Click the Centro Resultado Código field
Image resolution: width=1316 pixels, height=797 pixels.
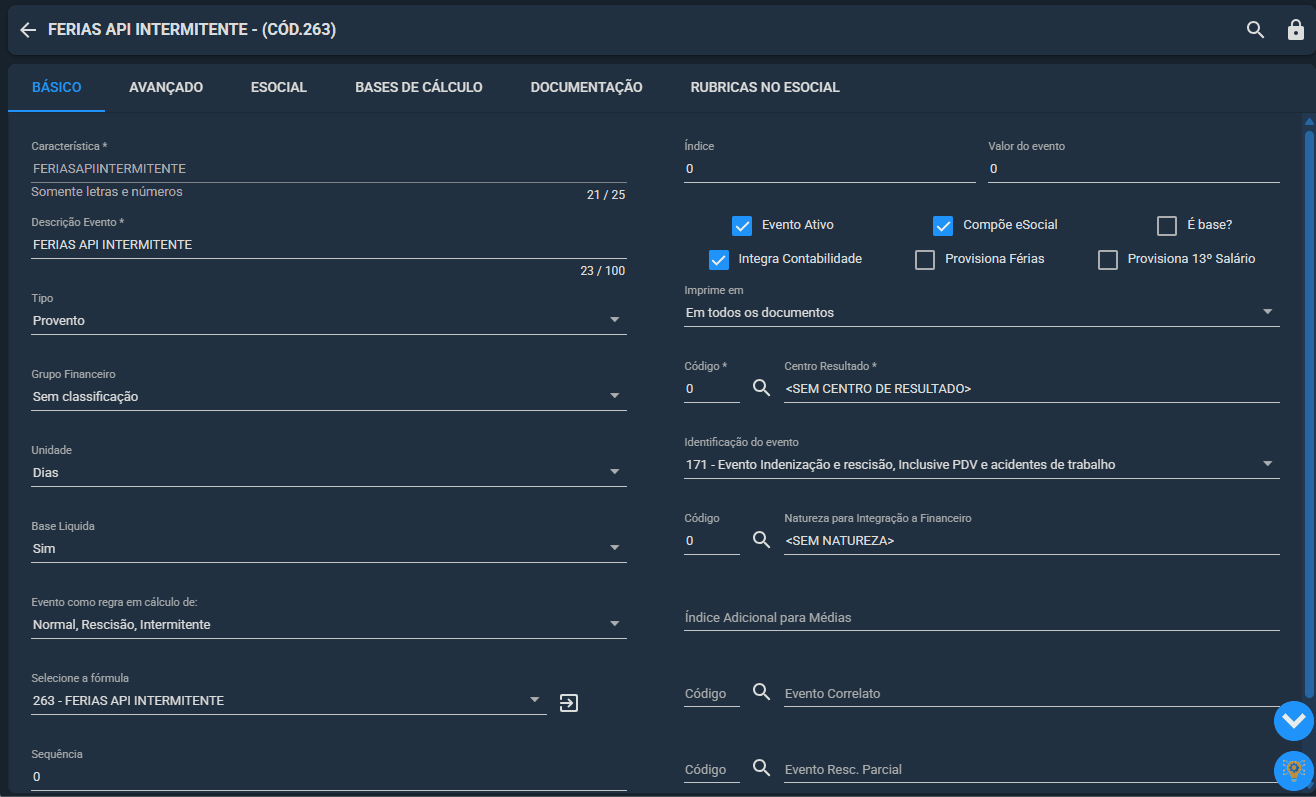tap(712, 389)
